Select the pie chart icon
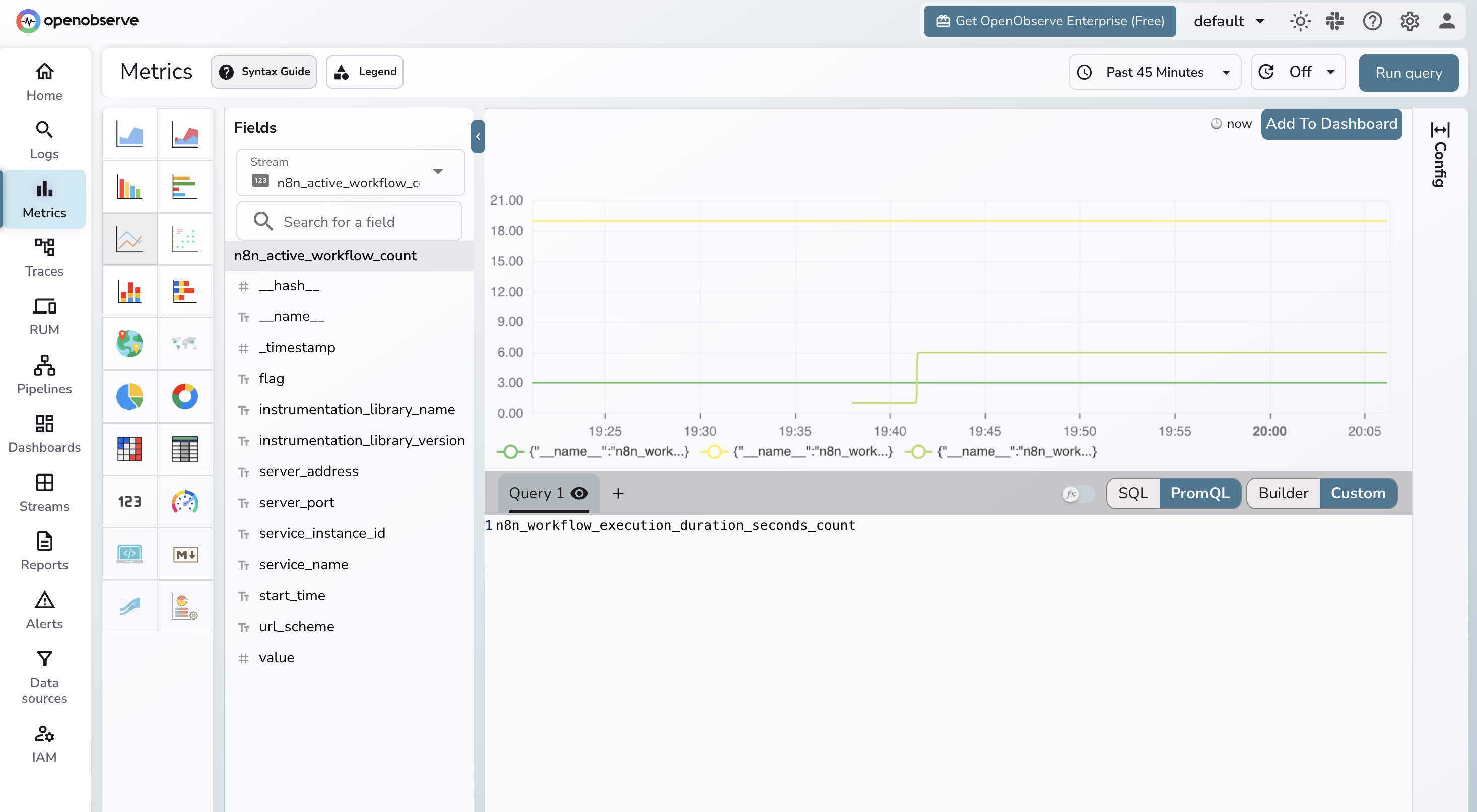1477x812 pixels. click(x=129, y=396)
